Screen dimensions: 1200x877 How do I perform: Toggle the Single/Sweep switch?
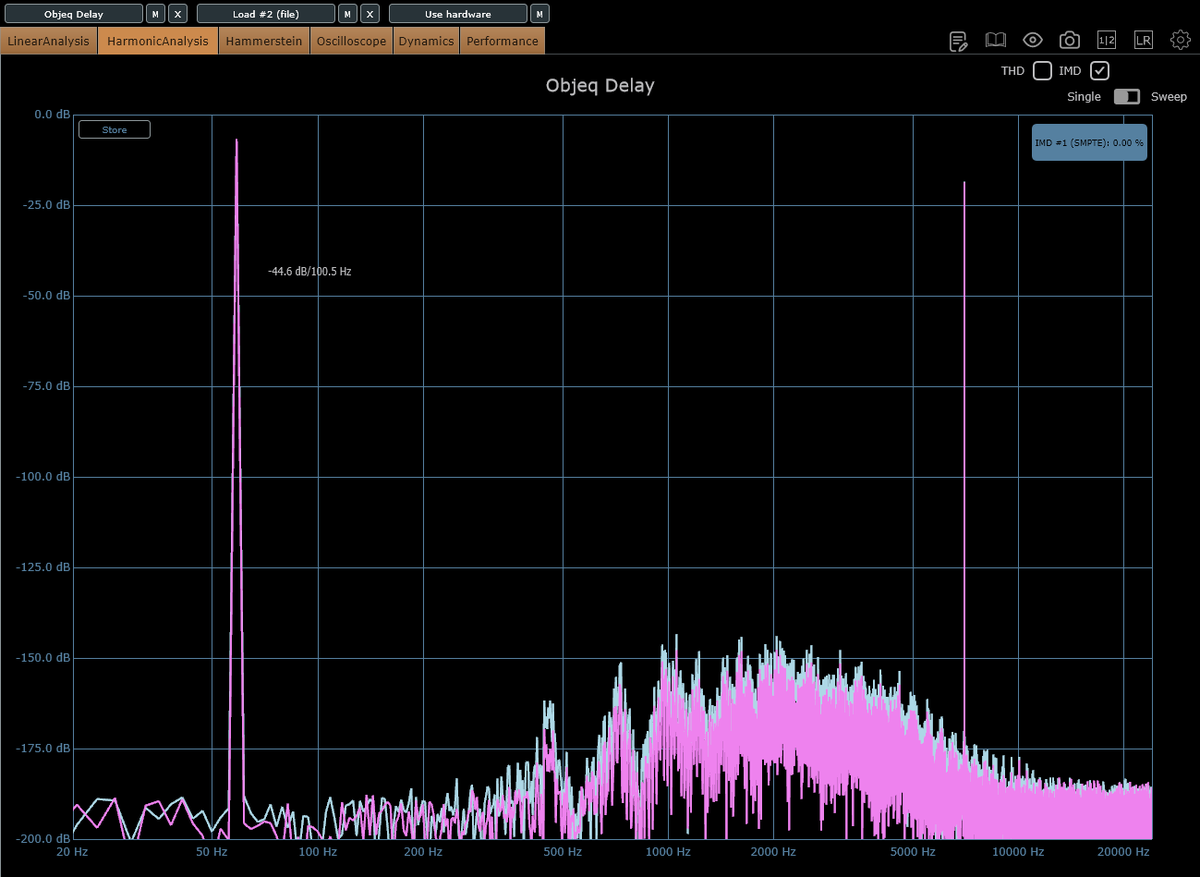tap(1127, 97)
